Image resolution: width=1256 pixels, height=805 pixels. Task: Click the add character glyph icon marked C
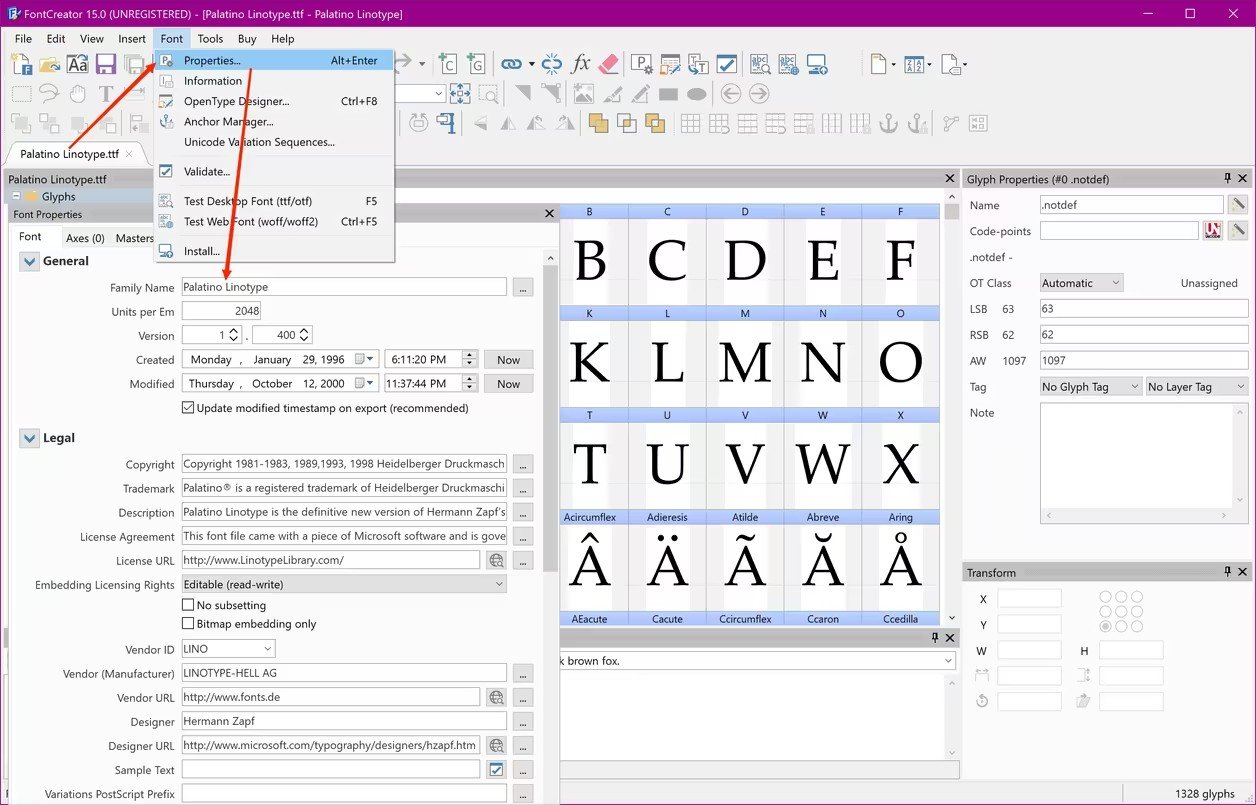(447, 64)
